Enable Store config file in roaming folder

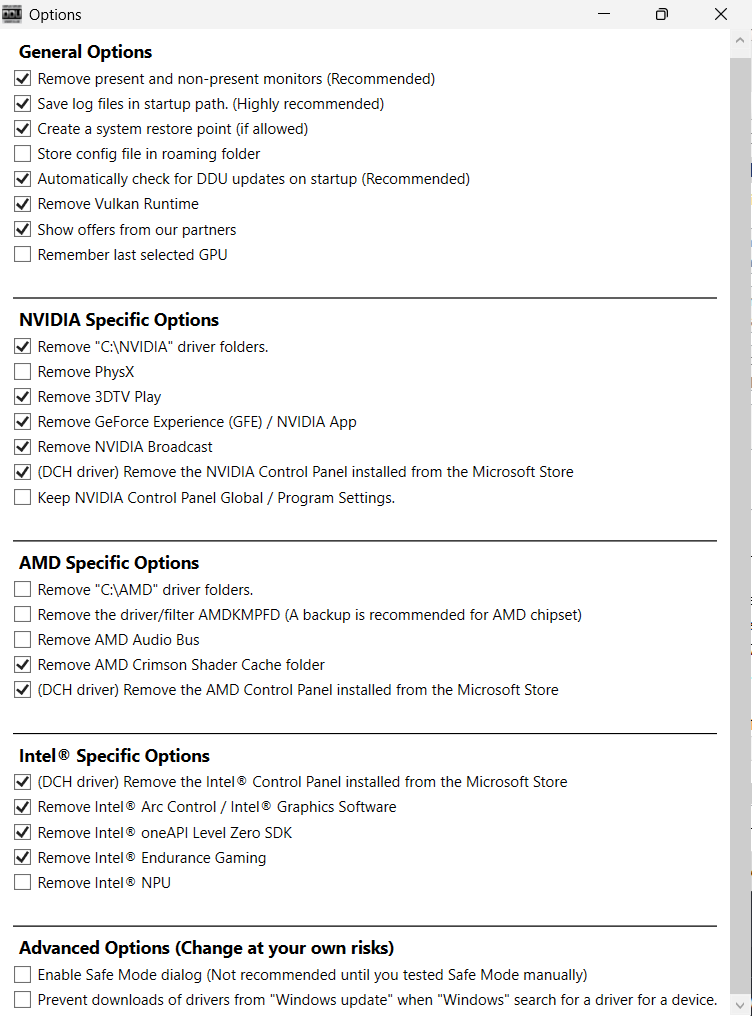[23, 154]
